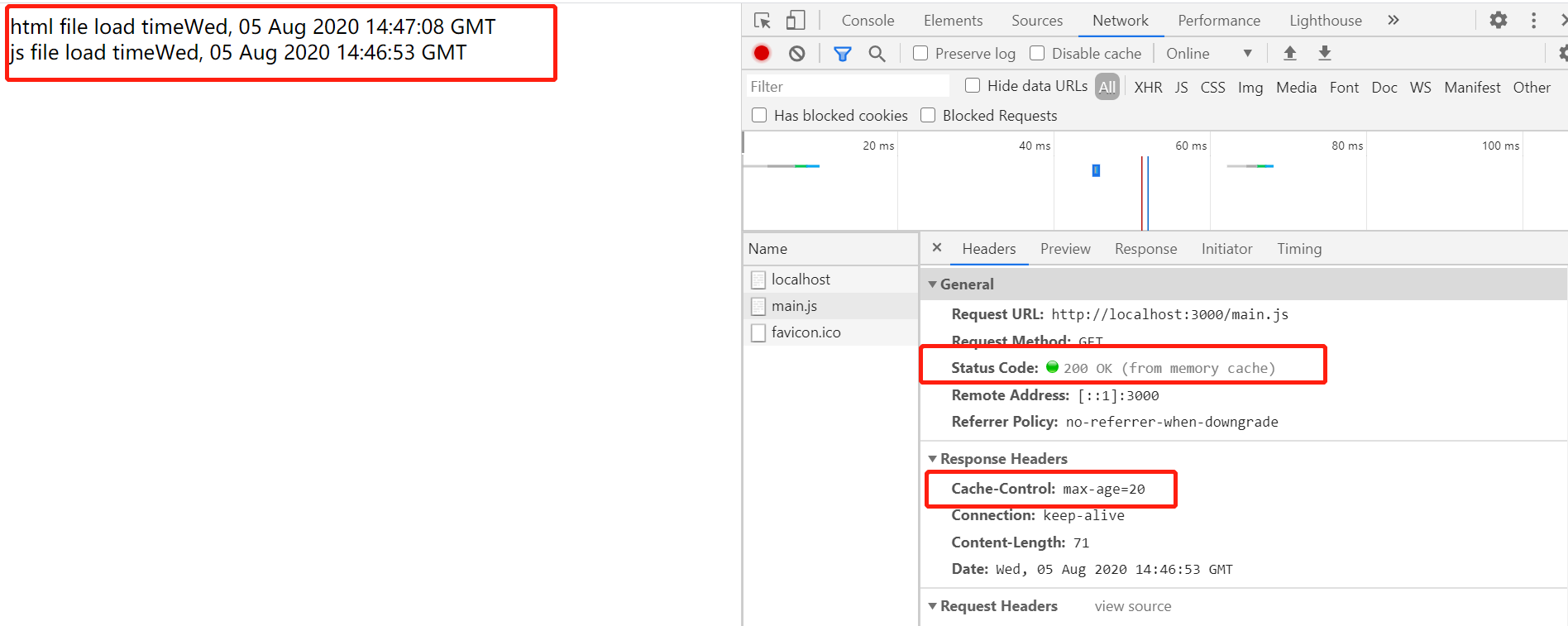Stop recording network log
Viewport: 1568px width, 626px height.
coord(762,54)
